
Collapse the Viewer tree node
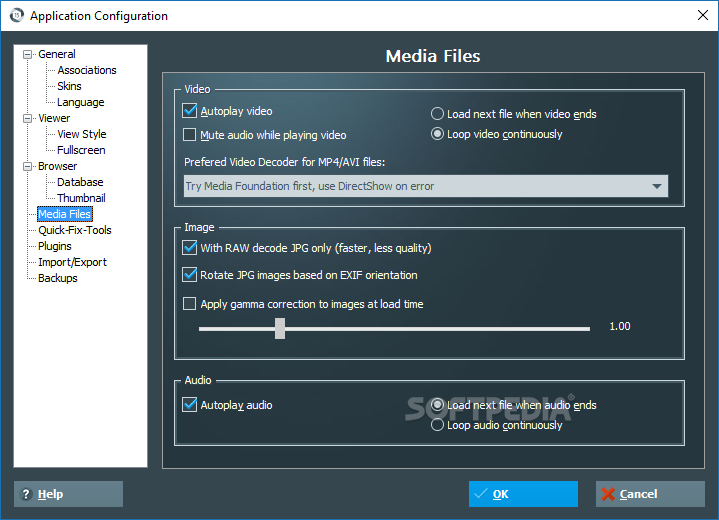click(x=28, y=119)
